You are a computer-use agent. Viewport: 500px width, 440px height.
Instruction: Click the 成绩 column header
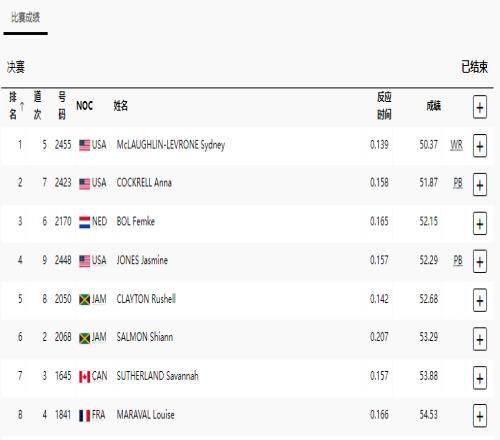coord(434,106)
